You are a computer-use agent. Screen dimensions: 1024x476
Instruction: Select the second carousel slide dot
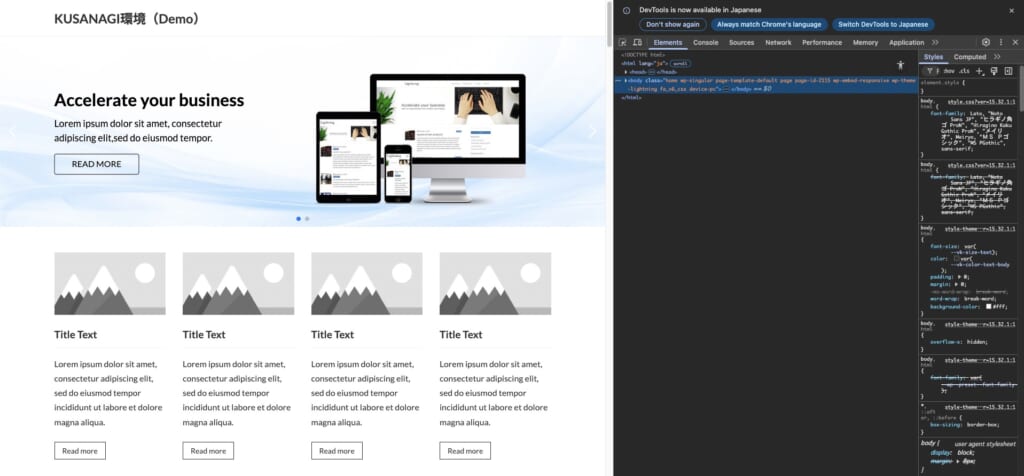(307, 218)
